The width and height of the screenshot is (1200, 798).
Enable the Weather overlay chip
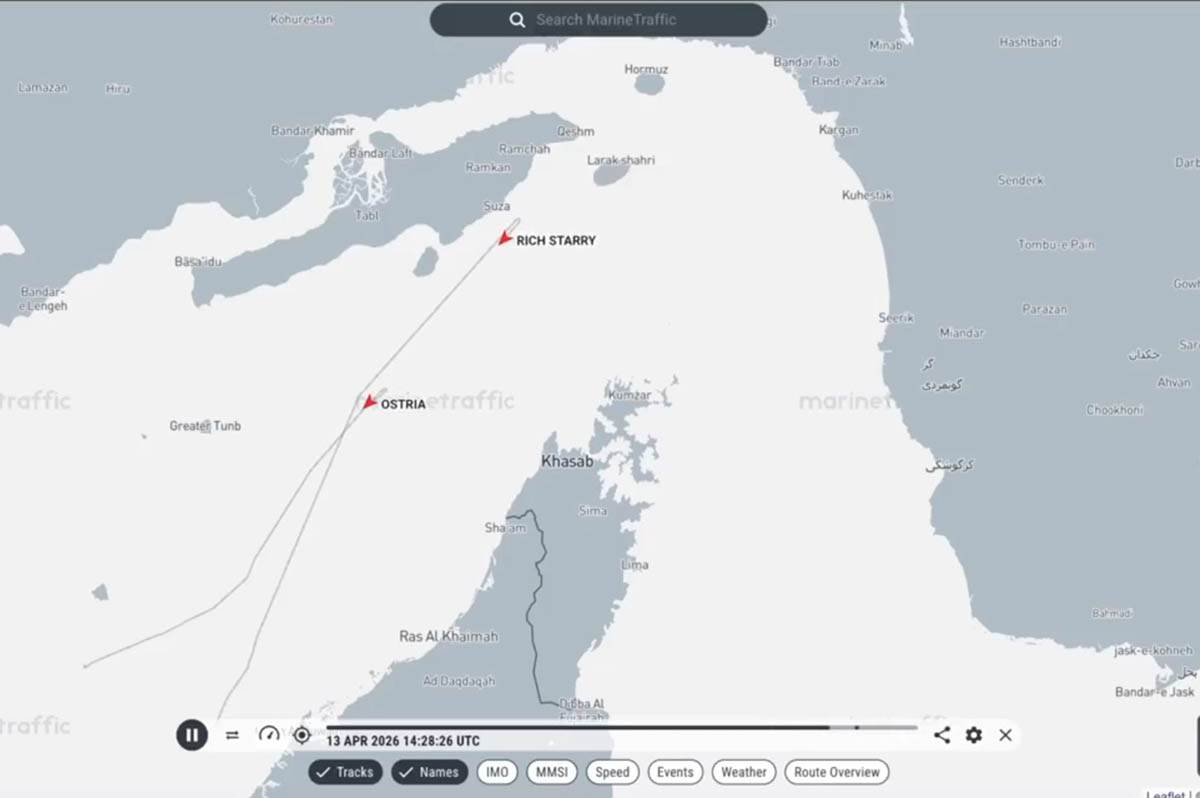click(743, 772)
